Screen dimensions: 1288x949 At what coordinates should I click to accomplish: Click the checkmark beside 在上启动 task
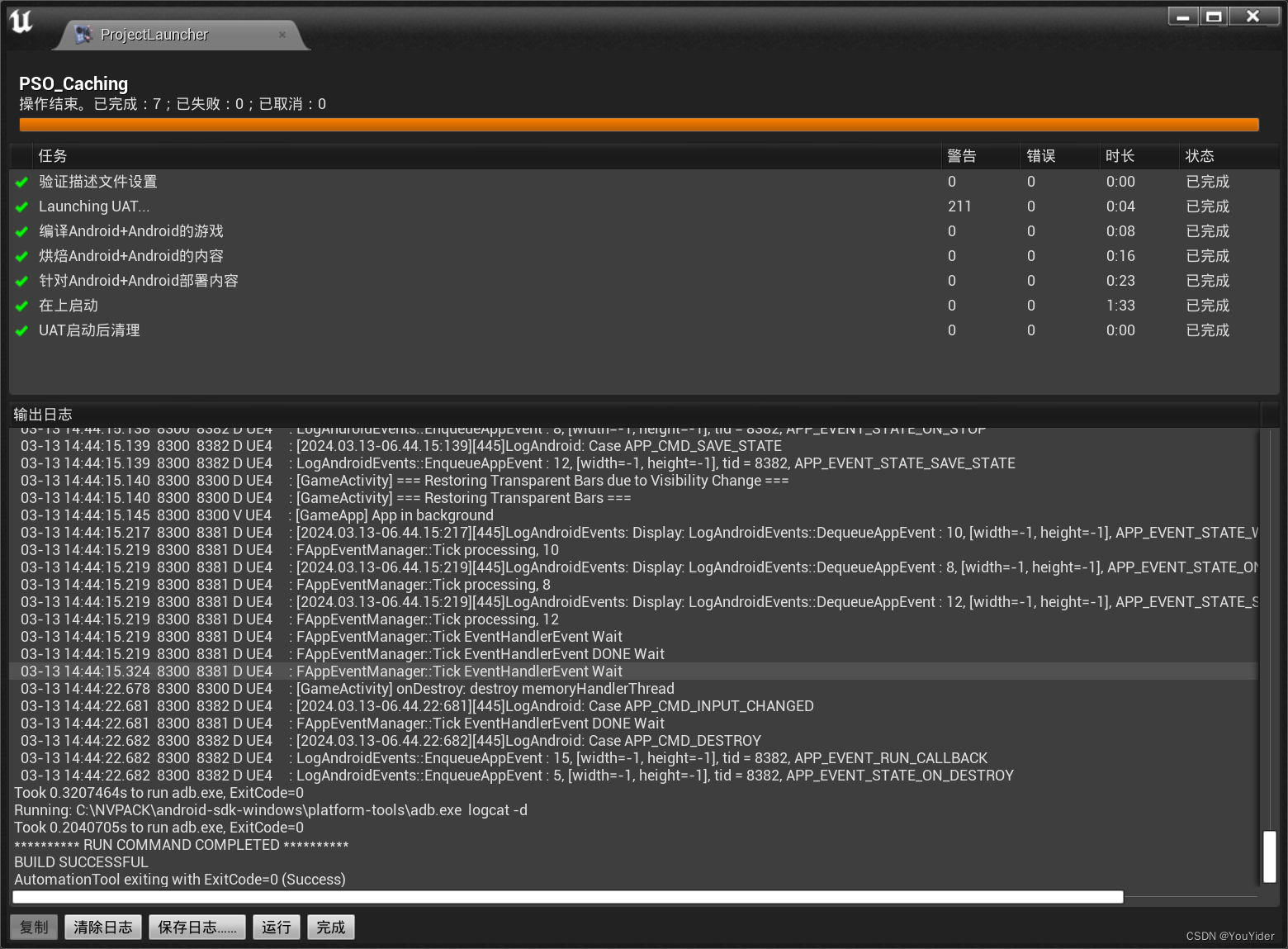click(x=21, y=306)
